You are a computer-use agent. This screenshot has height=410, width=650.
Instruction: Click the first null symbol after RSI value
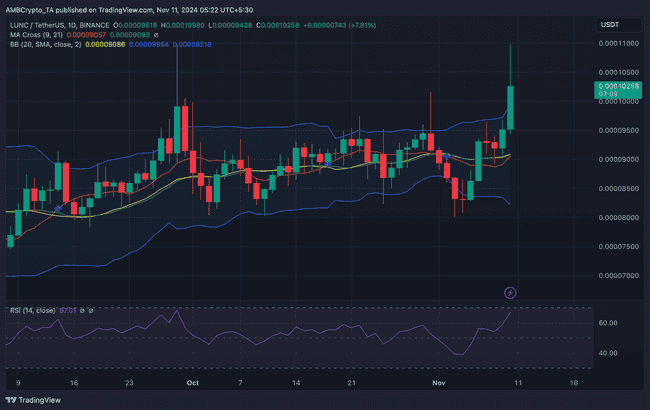(x=82, y=311)
